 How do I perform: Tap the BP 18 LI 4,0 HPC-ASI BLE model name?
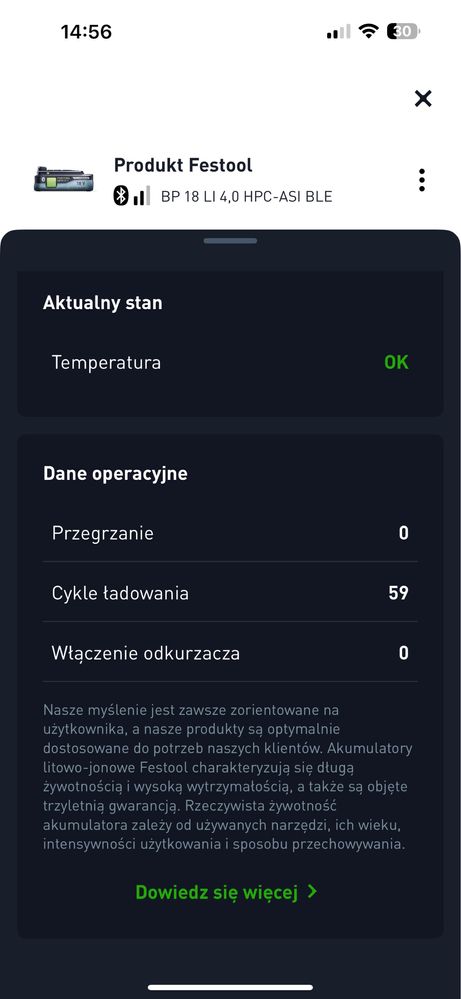(246, 197)
